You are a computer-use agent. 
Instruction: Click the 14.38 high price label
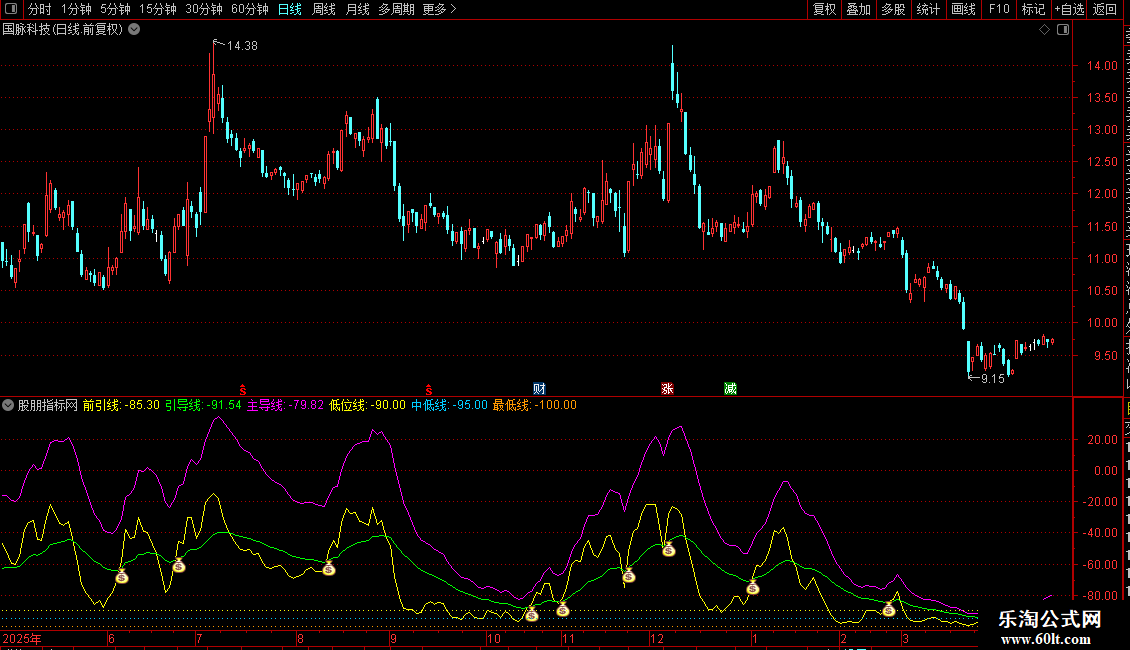[x=242, y=45]
